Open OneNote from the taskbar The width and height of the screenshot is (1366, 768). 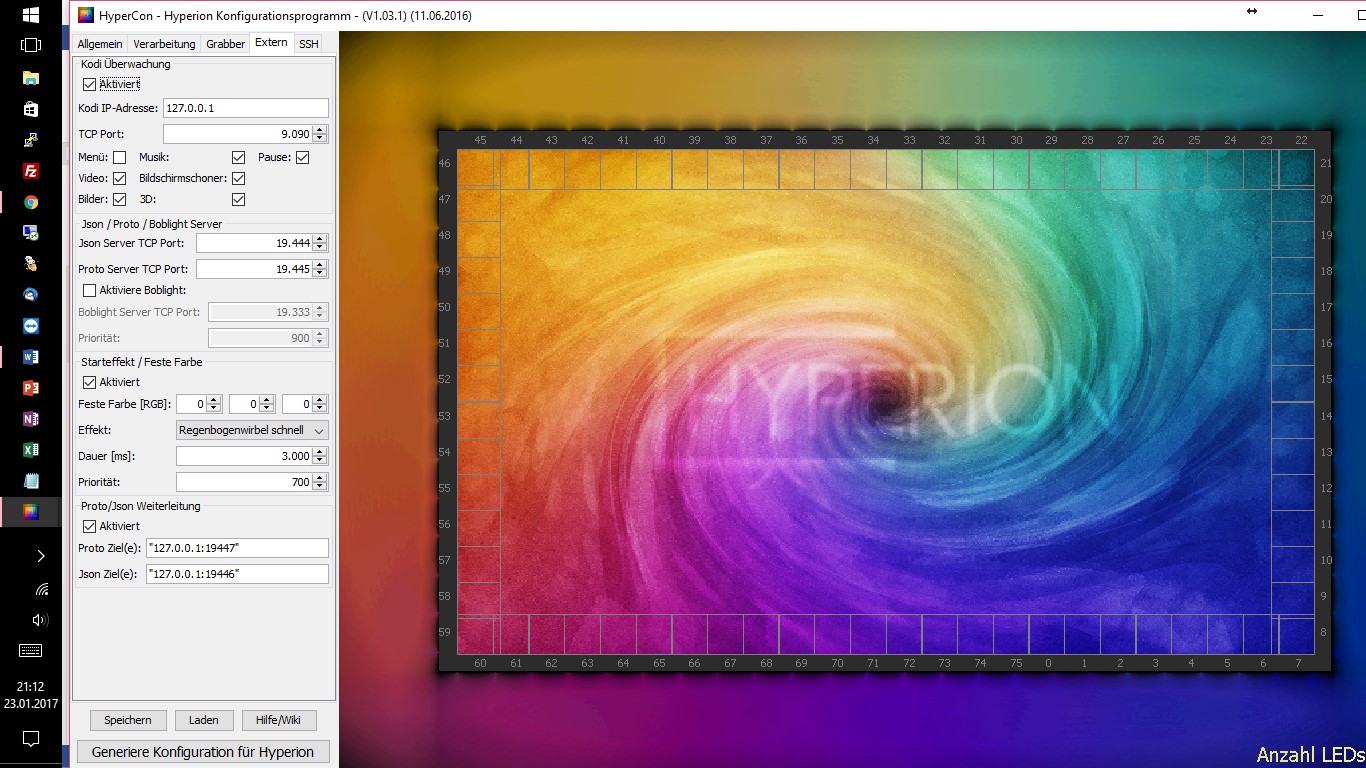31,419
